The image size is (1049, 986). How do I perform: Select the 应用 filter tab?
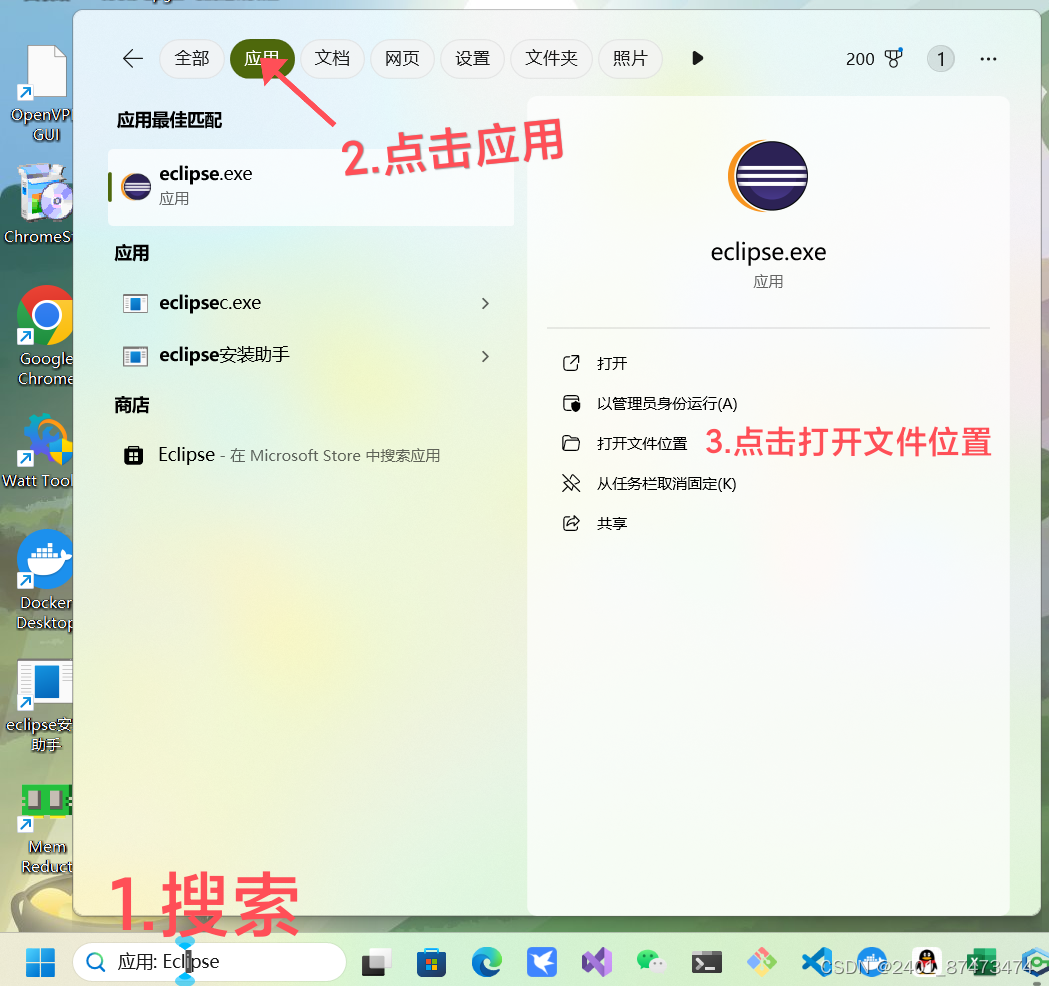click(x=262, y=59)
